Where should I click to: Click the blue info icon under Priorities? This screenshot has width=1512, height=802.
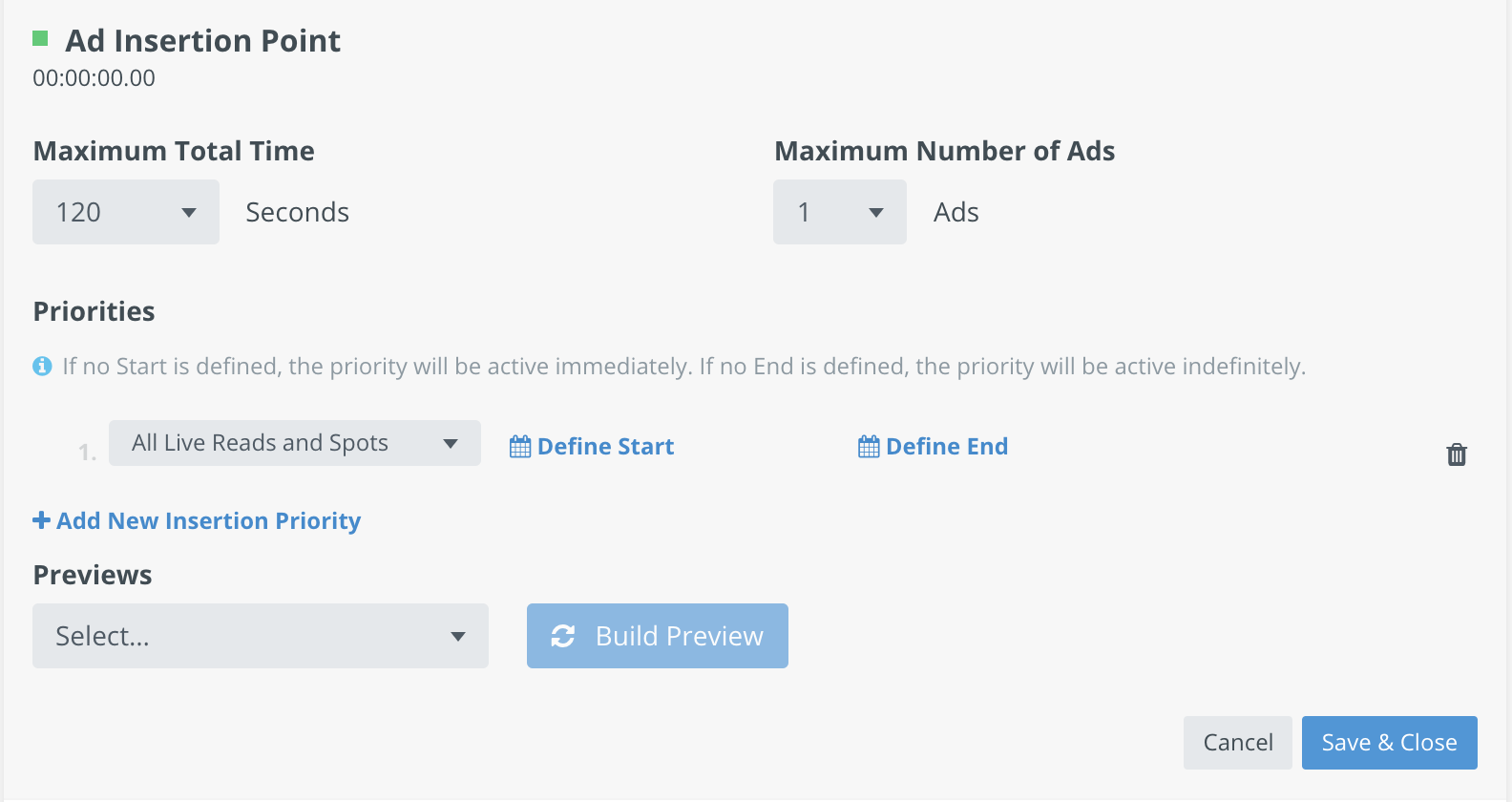coord(42,366)
